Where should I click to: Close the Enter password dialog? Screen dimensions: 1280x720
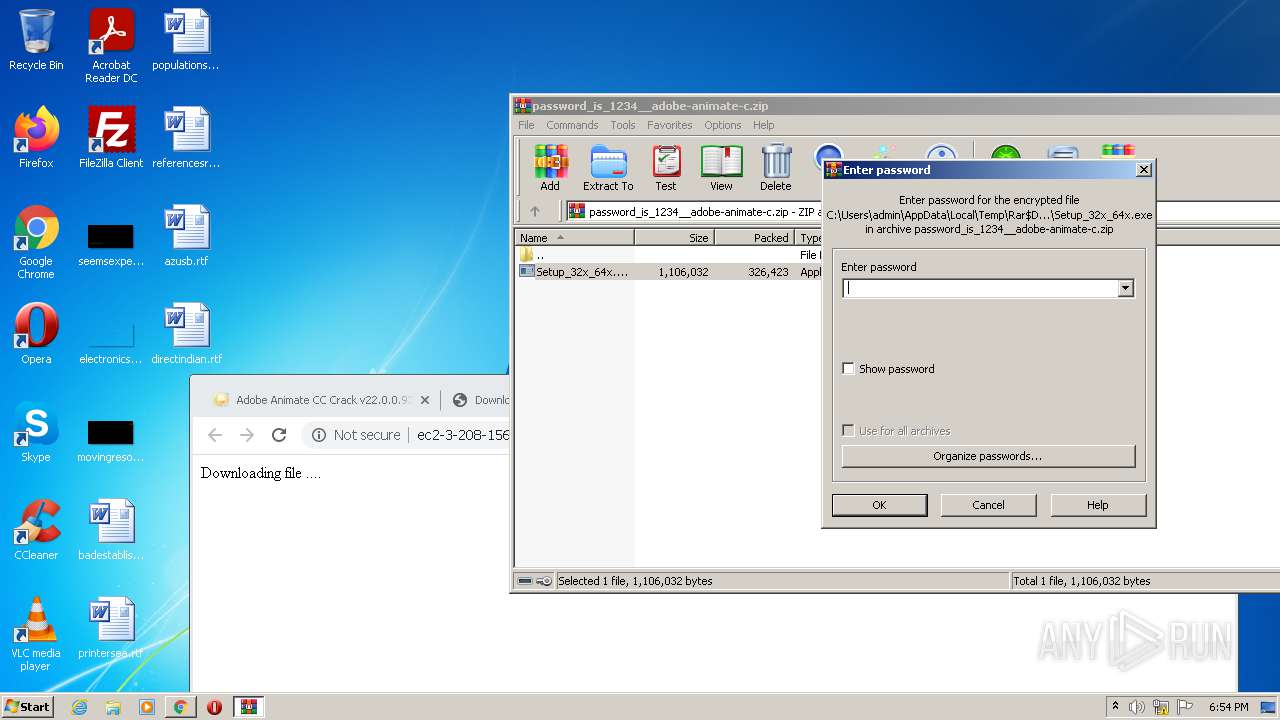(x=1144, y=170)
